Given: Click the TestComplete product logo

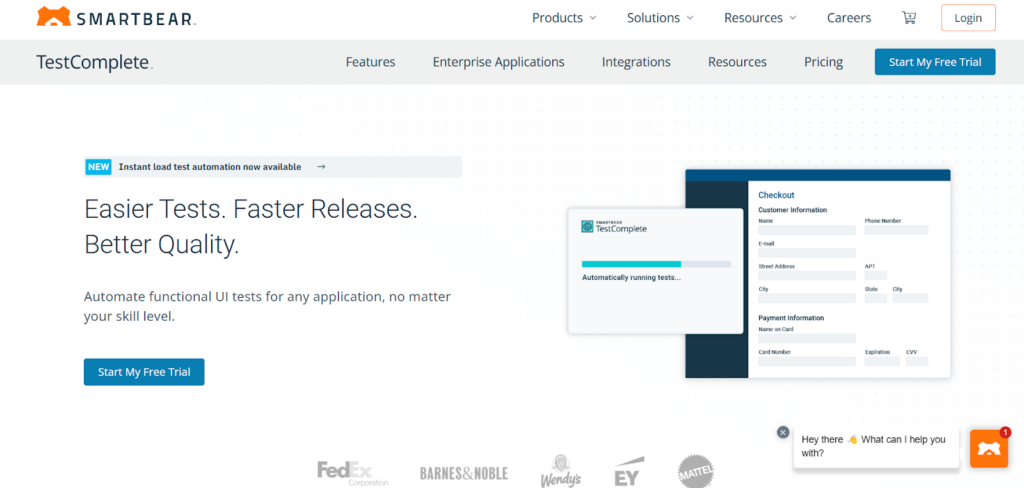Looking at the screenshot, I should pos(94,62).
